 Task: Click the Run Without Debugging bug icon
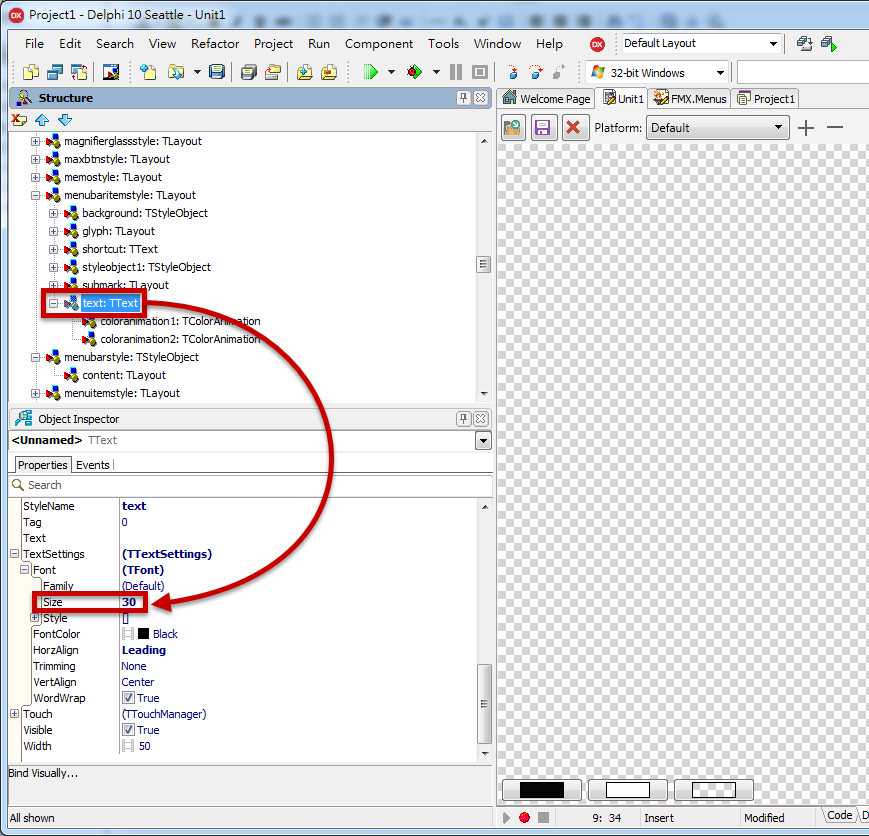pos(414,72)
